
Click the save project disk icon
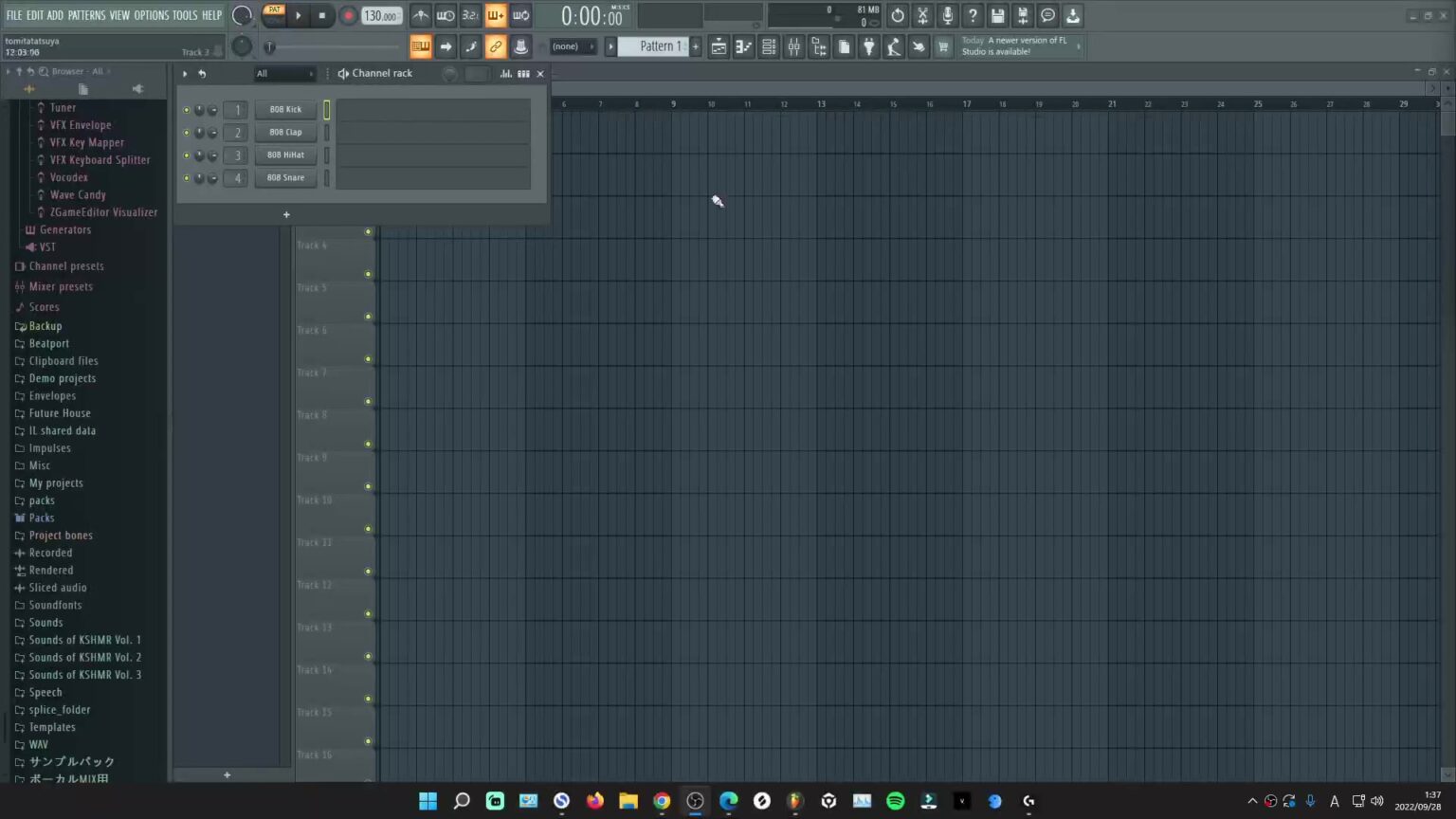[x=997, y=15]
